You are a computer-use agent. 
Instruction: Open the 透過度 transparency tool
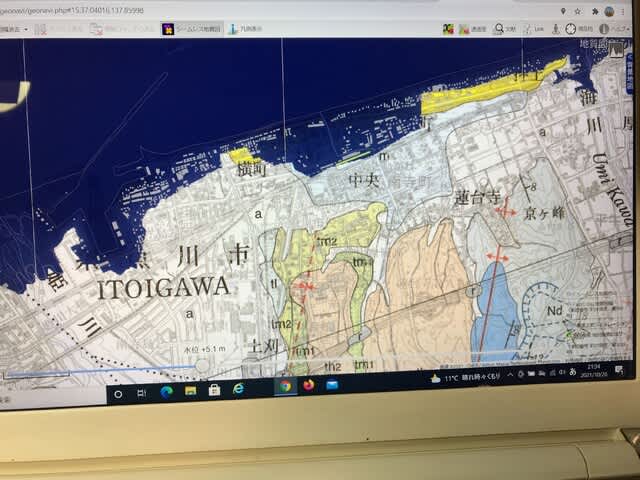point(465,29)
